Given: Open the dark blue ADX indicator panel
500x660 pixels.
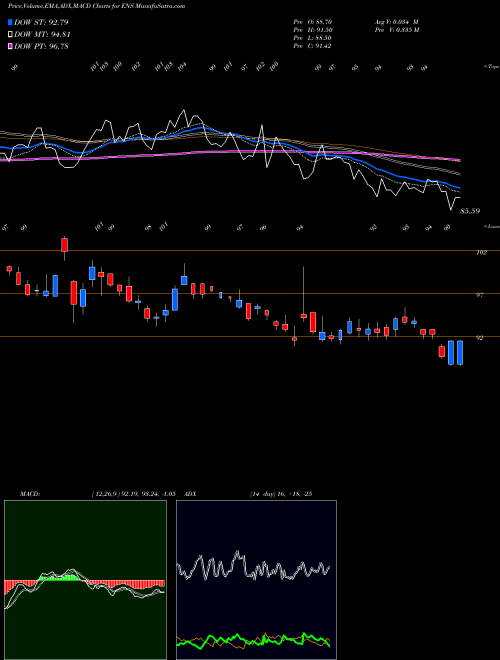Looking at the screenshot, I should 256,580.
